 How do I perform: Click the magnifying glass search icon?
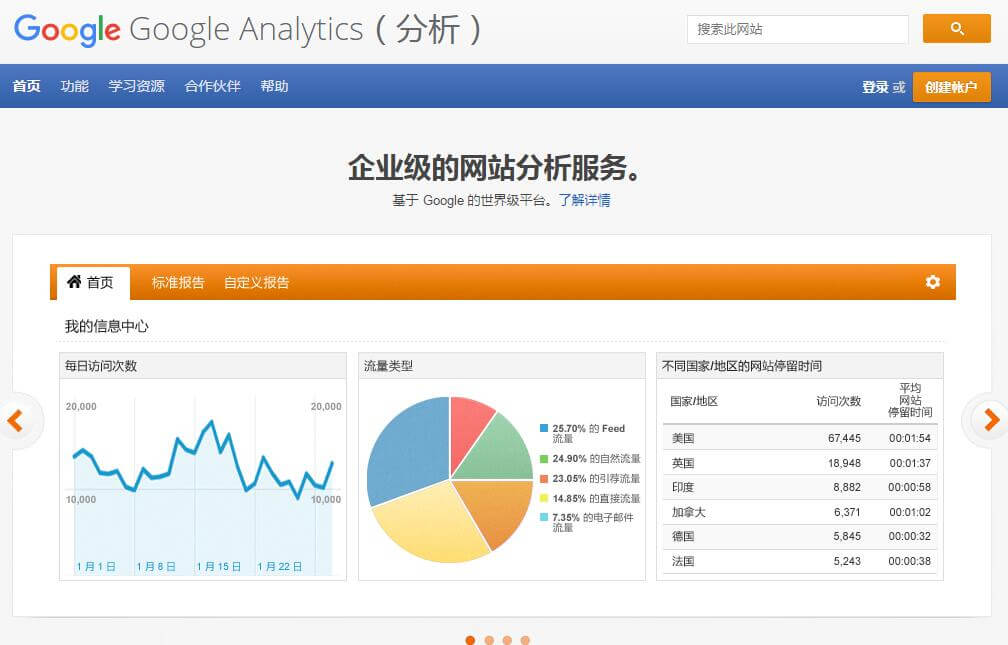(956, 29)
